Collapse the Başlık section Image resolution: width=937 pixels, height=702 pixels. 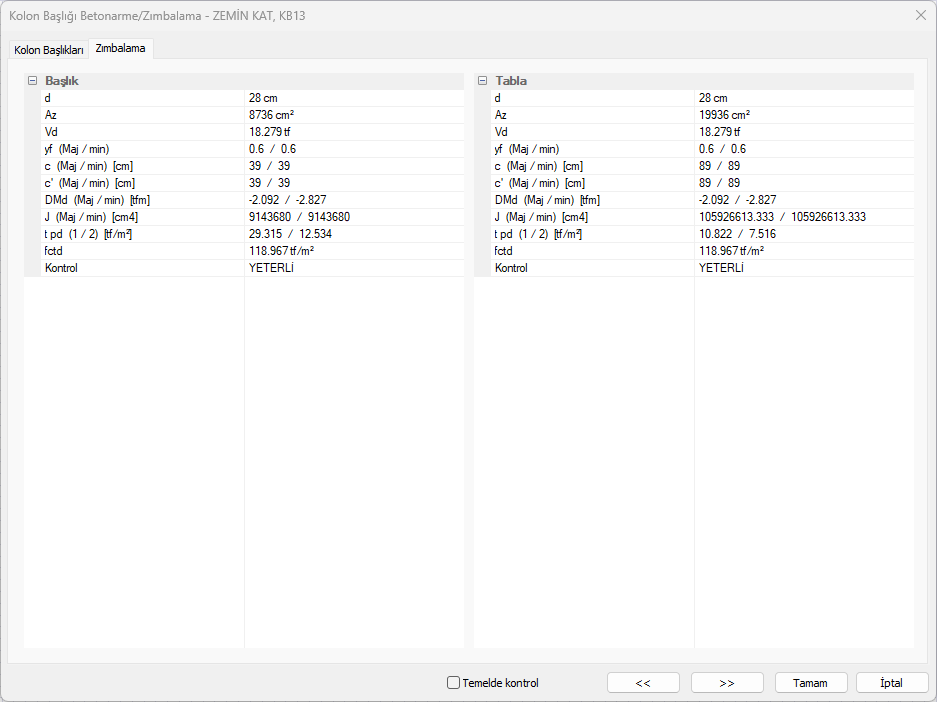click(x=33, y=81)
